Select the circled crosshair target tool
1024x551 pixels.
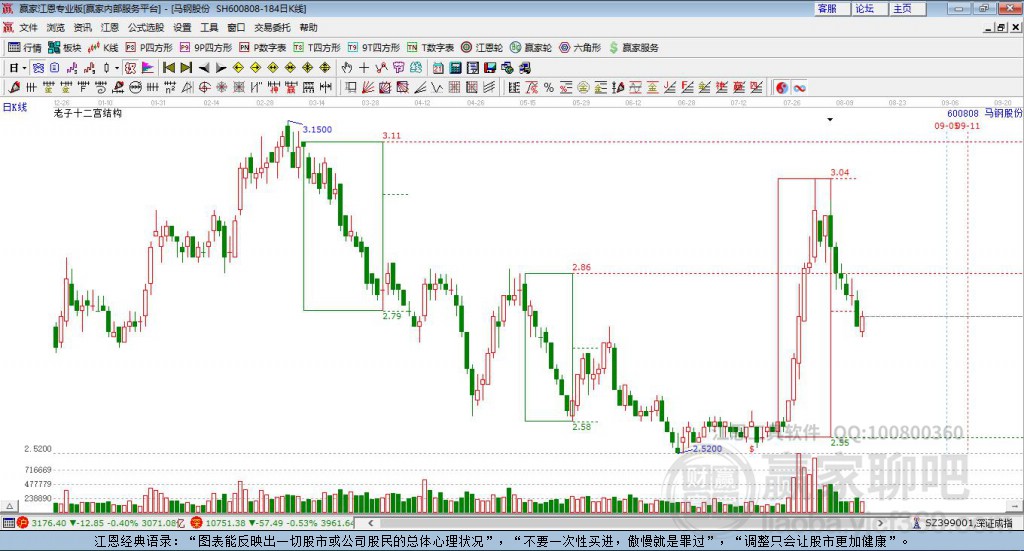204,87
